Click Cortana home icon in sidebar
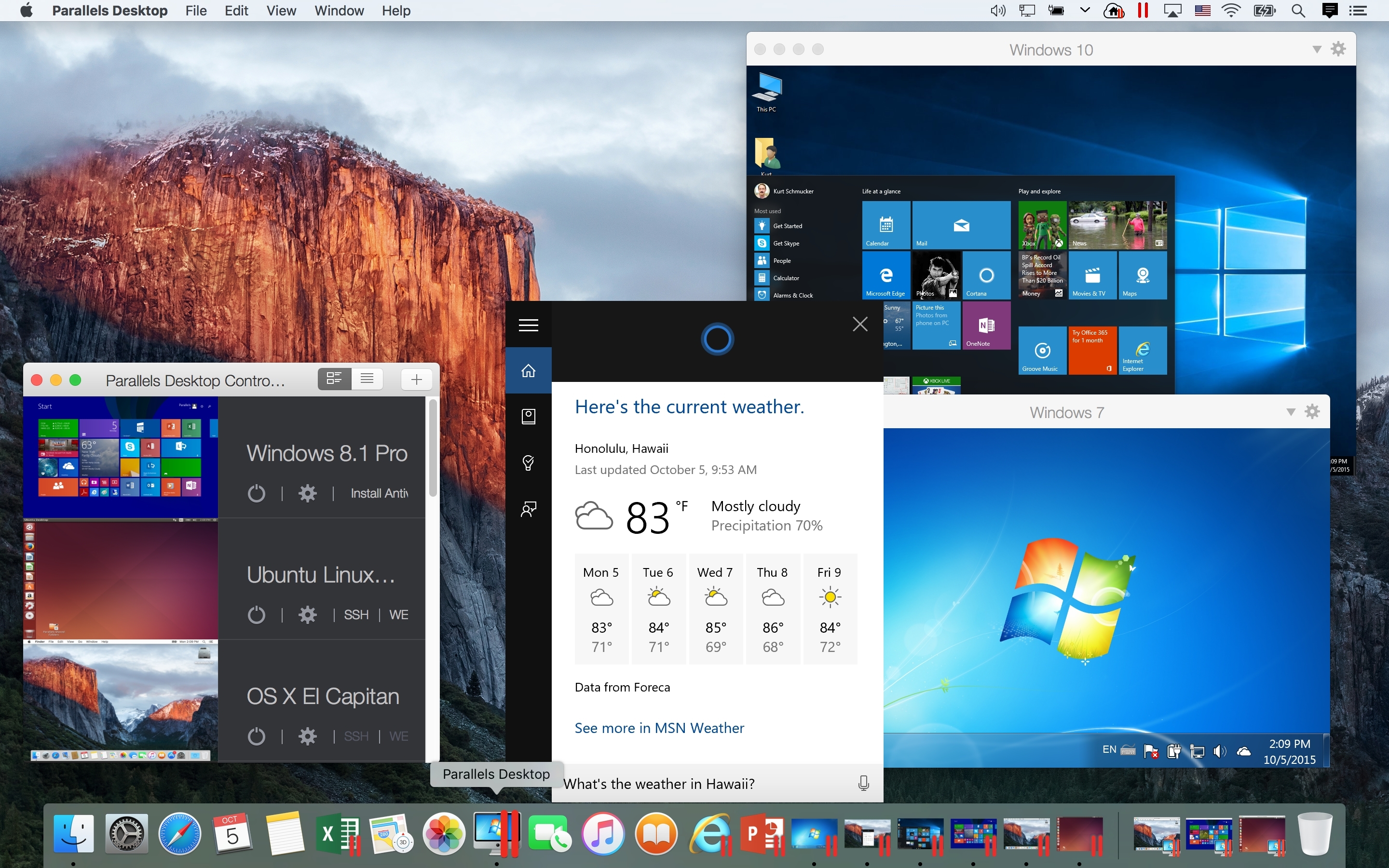 tap(528, 371)
